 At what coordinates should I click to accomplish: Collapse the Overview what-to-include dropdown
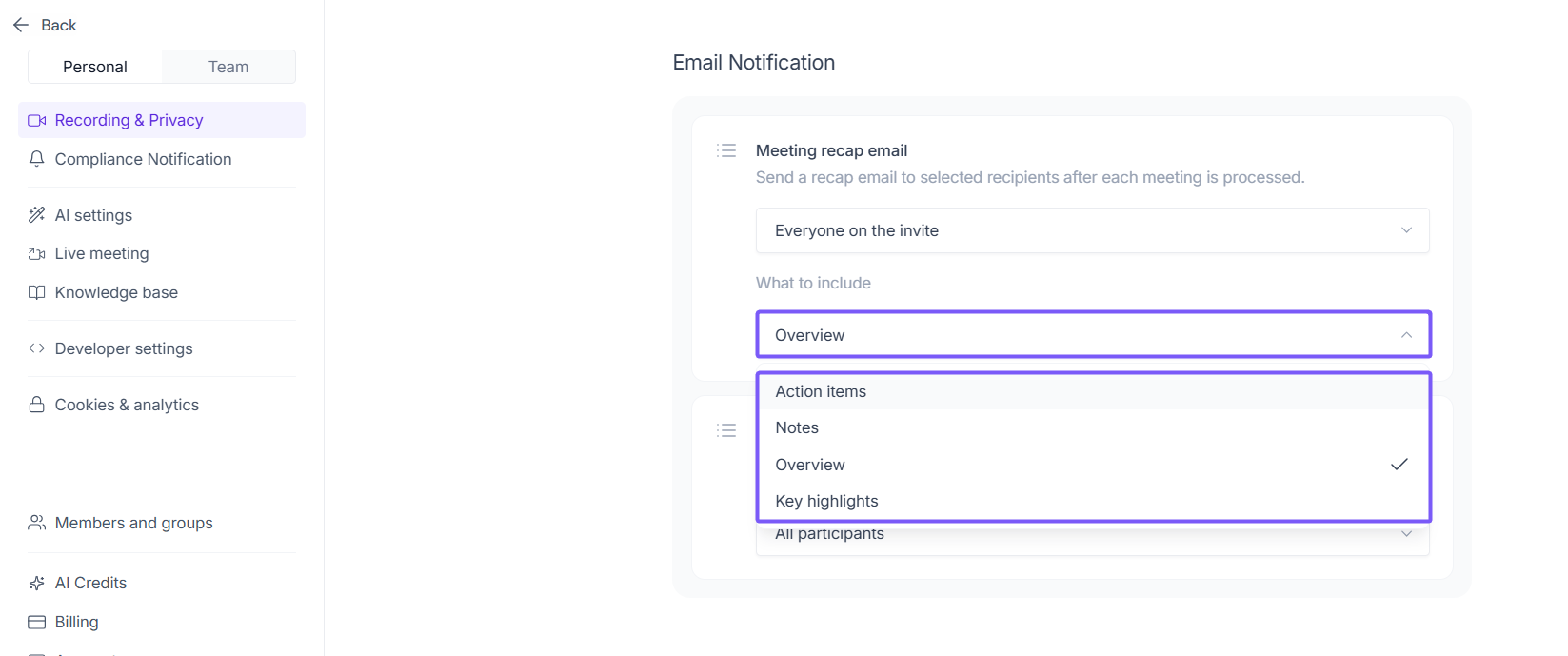pyautogui.click(x=1092, y=335)
